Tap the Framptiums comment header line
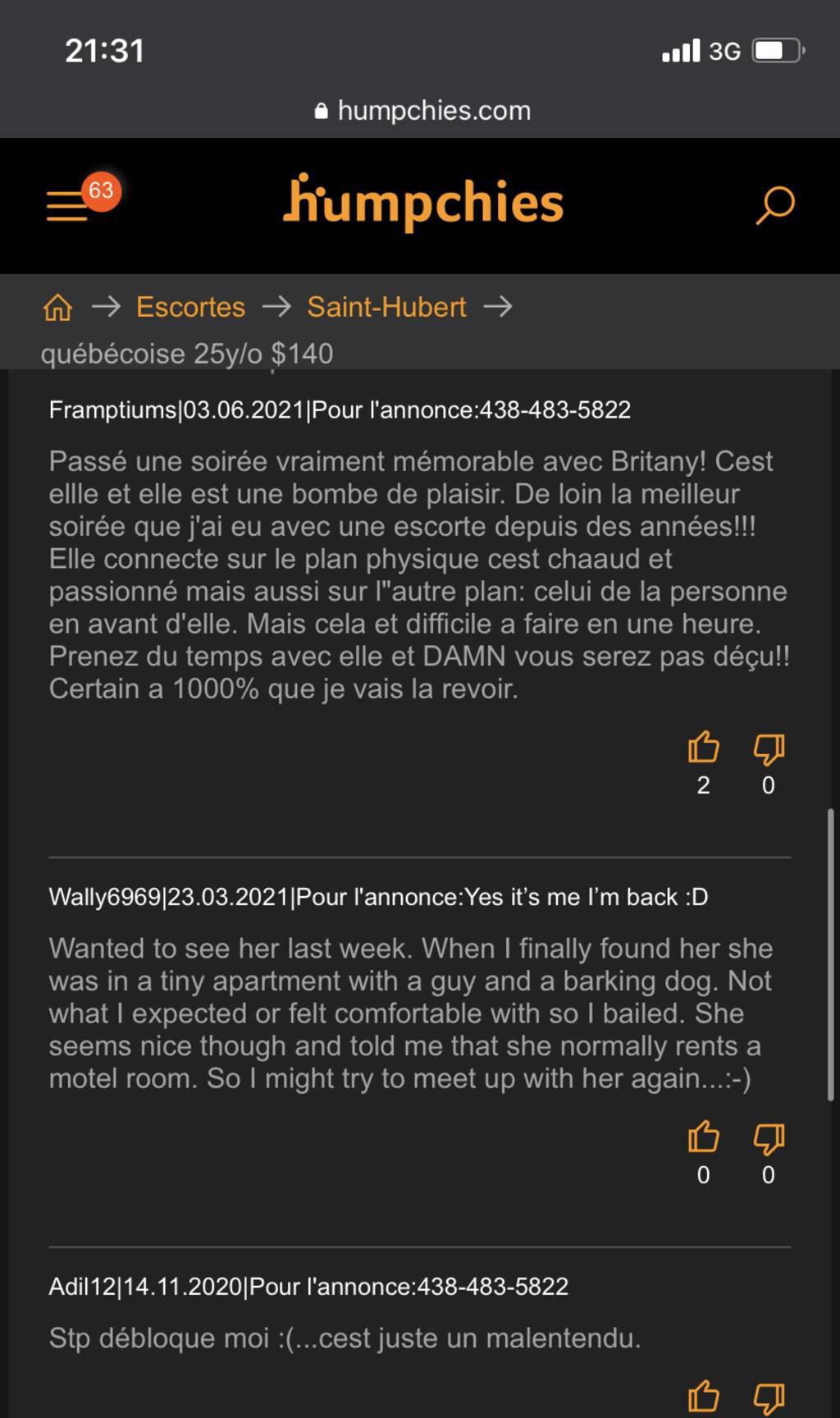This screenshot has width=840, height=1418. tap(340, 409)
